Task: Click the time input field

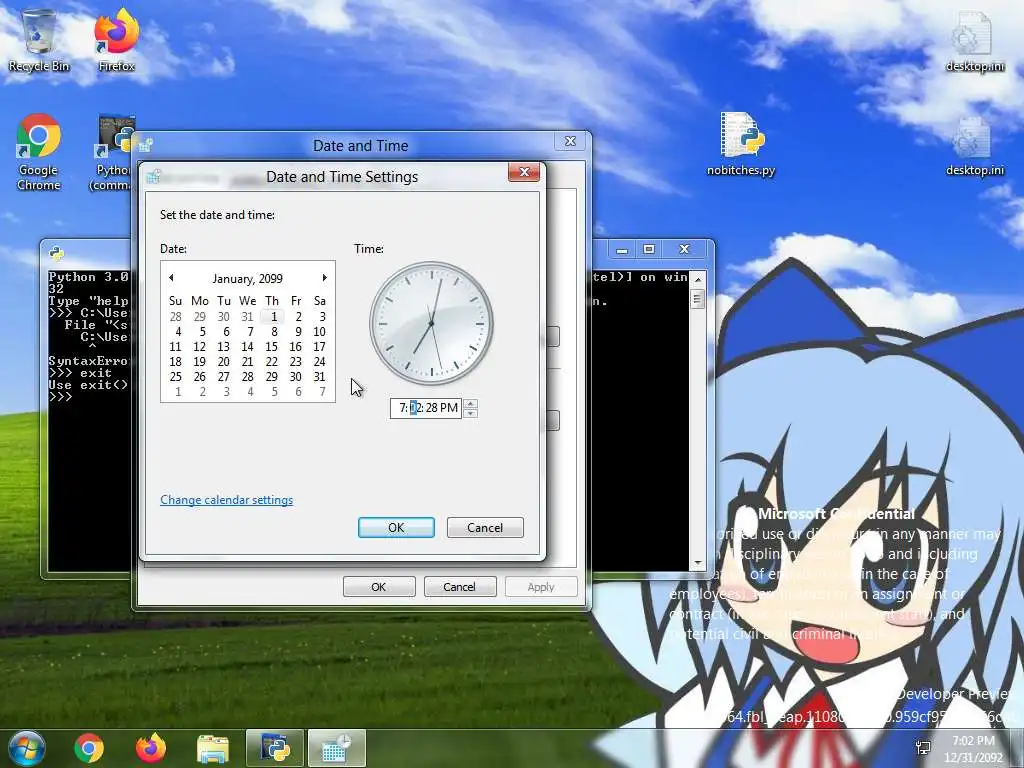Action: [426, 408]
